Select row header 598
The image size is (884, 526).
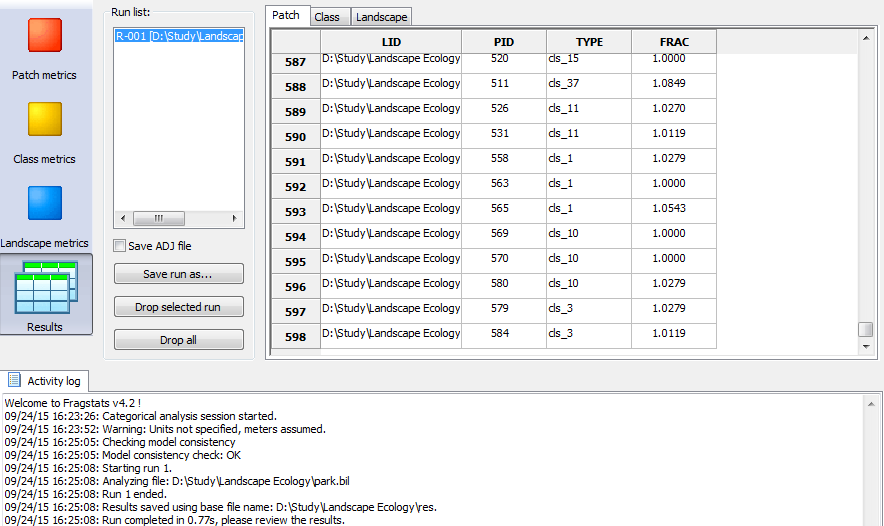(x=295, y=337)
